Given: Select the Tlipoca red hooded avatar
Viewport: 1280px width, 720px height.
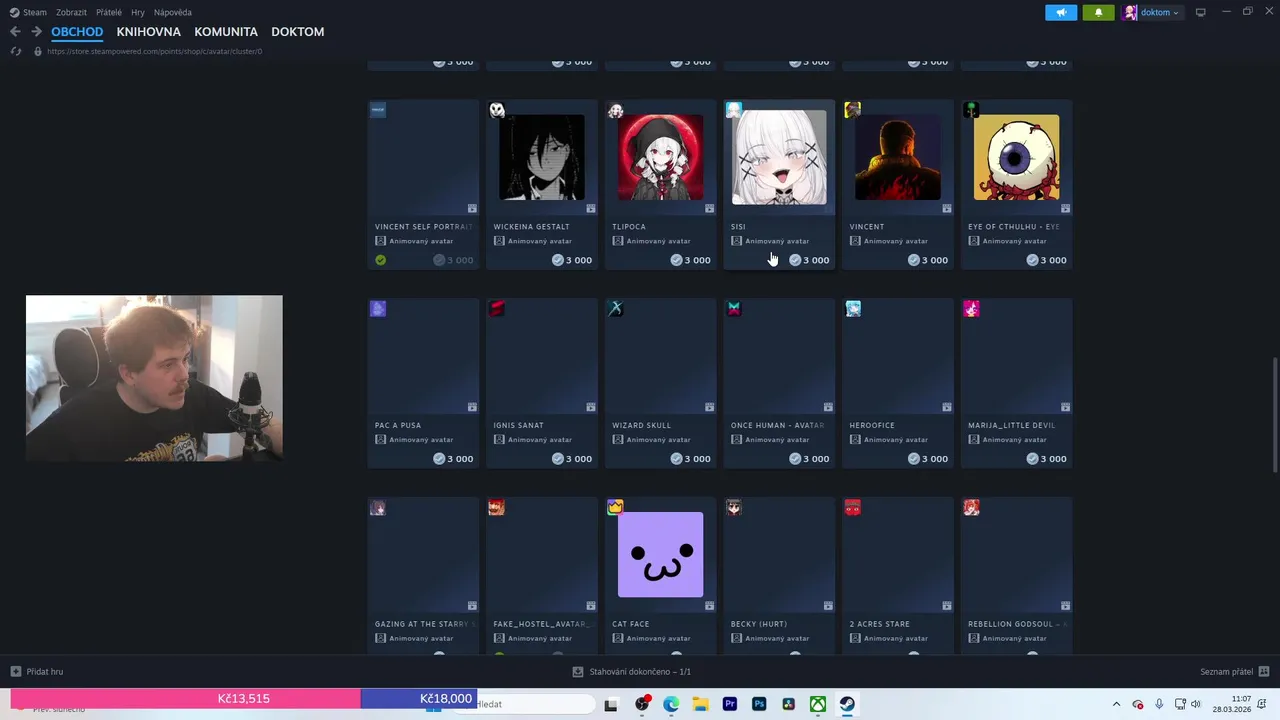Looking at the screenshot, I should pyautogui.click(x=660, y=157).
